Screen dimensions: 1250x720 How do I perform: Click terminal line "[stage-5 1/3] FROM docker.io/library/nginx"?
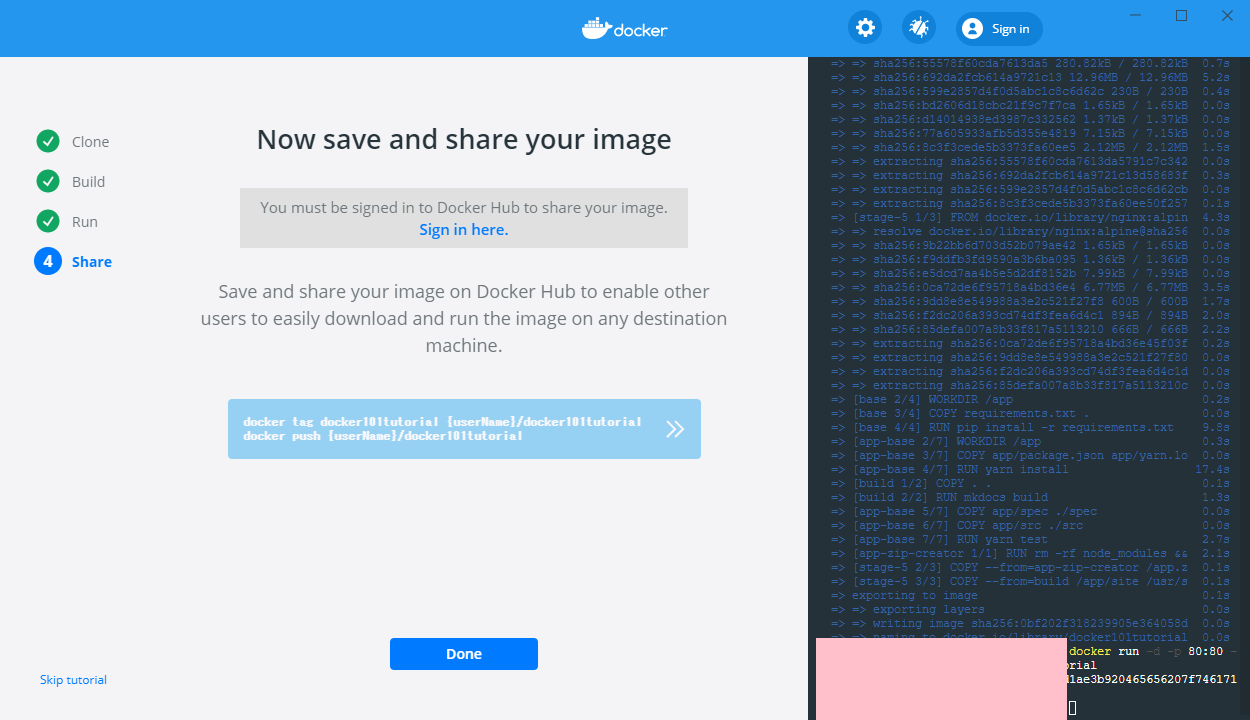[x=1030, y=217]
